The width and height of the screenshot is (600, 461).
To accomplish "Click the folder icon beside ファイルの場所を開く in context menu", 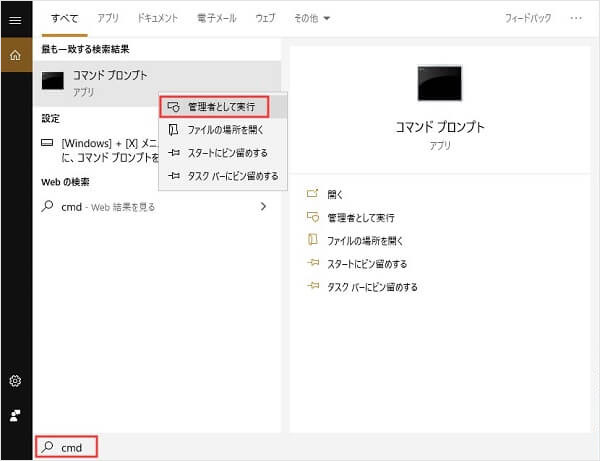I will point(173,130).
